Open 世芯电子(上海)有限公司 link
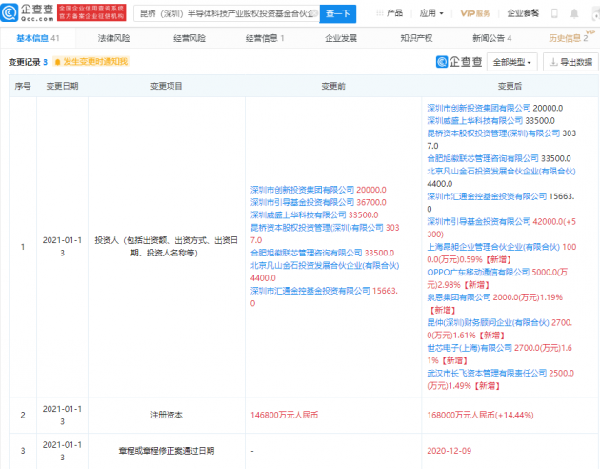600x469 pixels. 470,348
